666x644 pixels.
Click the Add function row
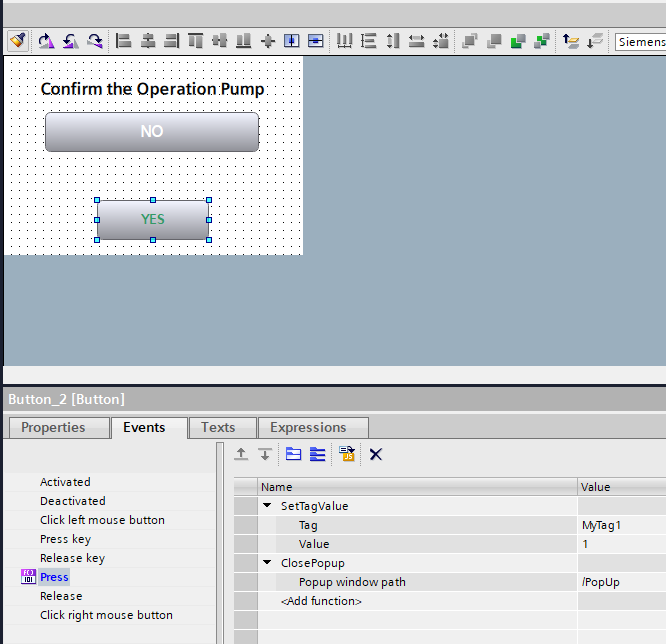point(321,601)
